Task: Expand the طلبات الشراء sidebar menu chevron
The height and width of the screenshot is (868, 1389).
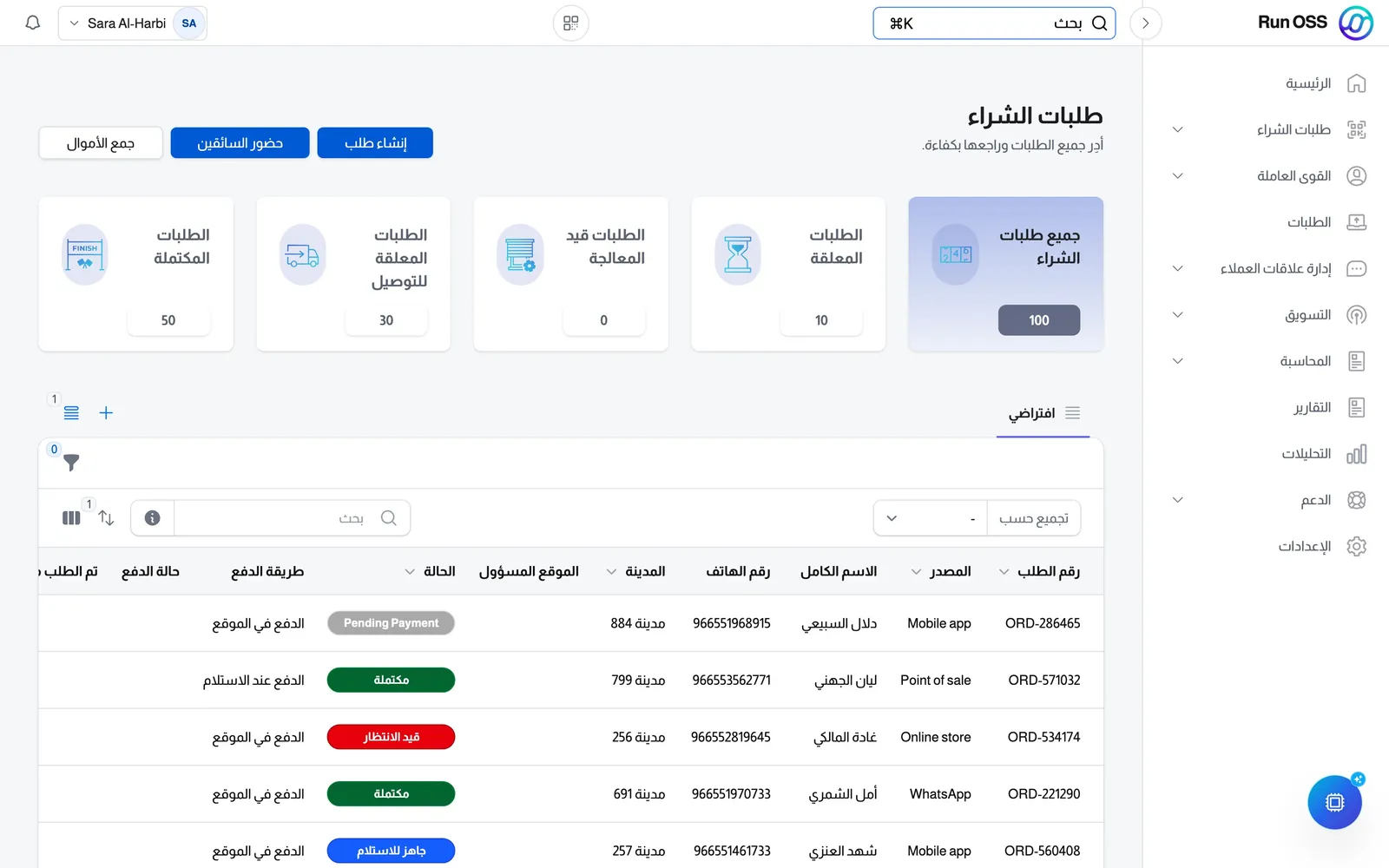Action: pos(1177,129)
